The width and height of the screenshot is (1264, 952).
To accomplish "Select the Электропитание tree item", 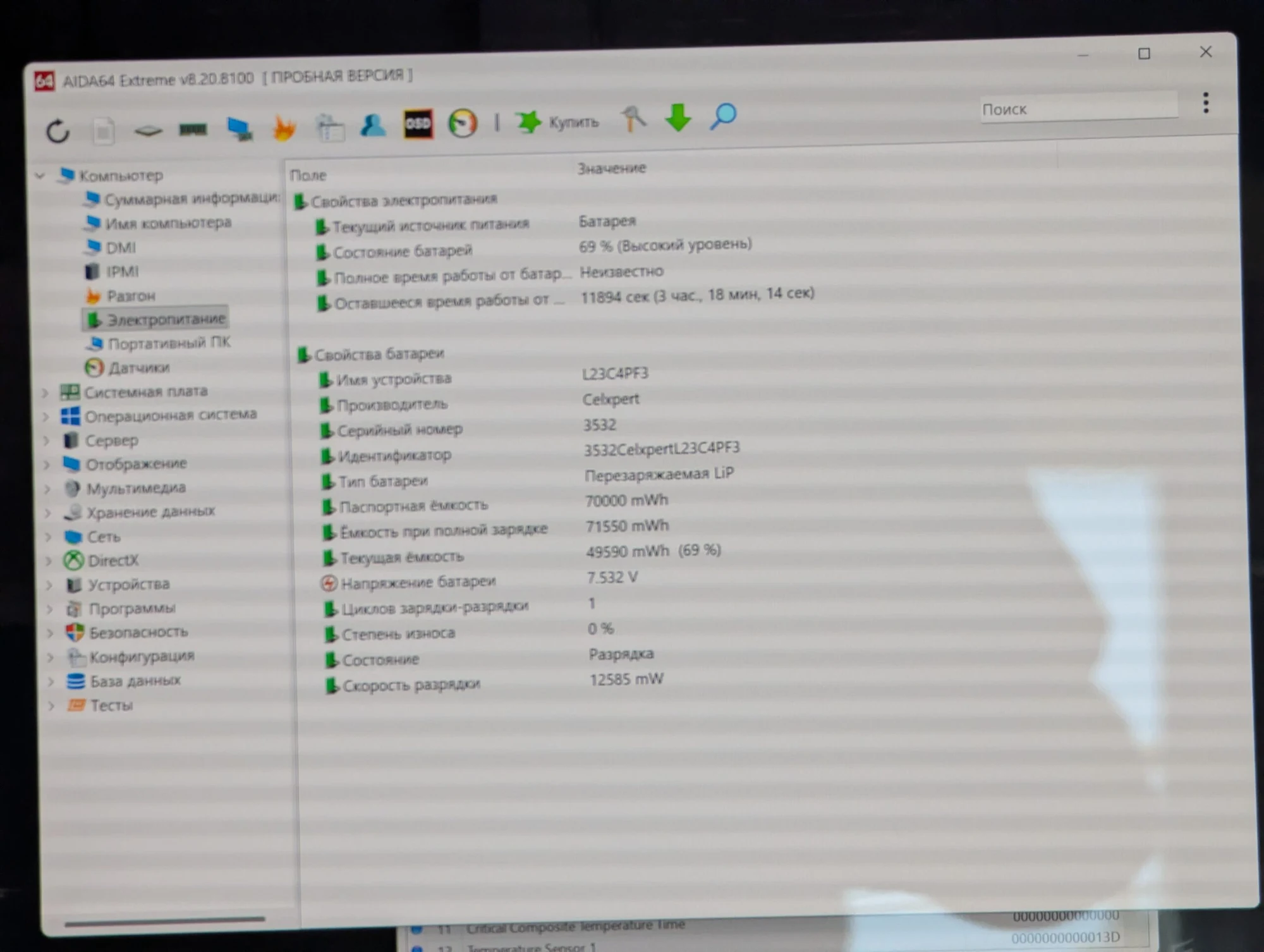I will (x=156, y=319).
